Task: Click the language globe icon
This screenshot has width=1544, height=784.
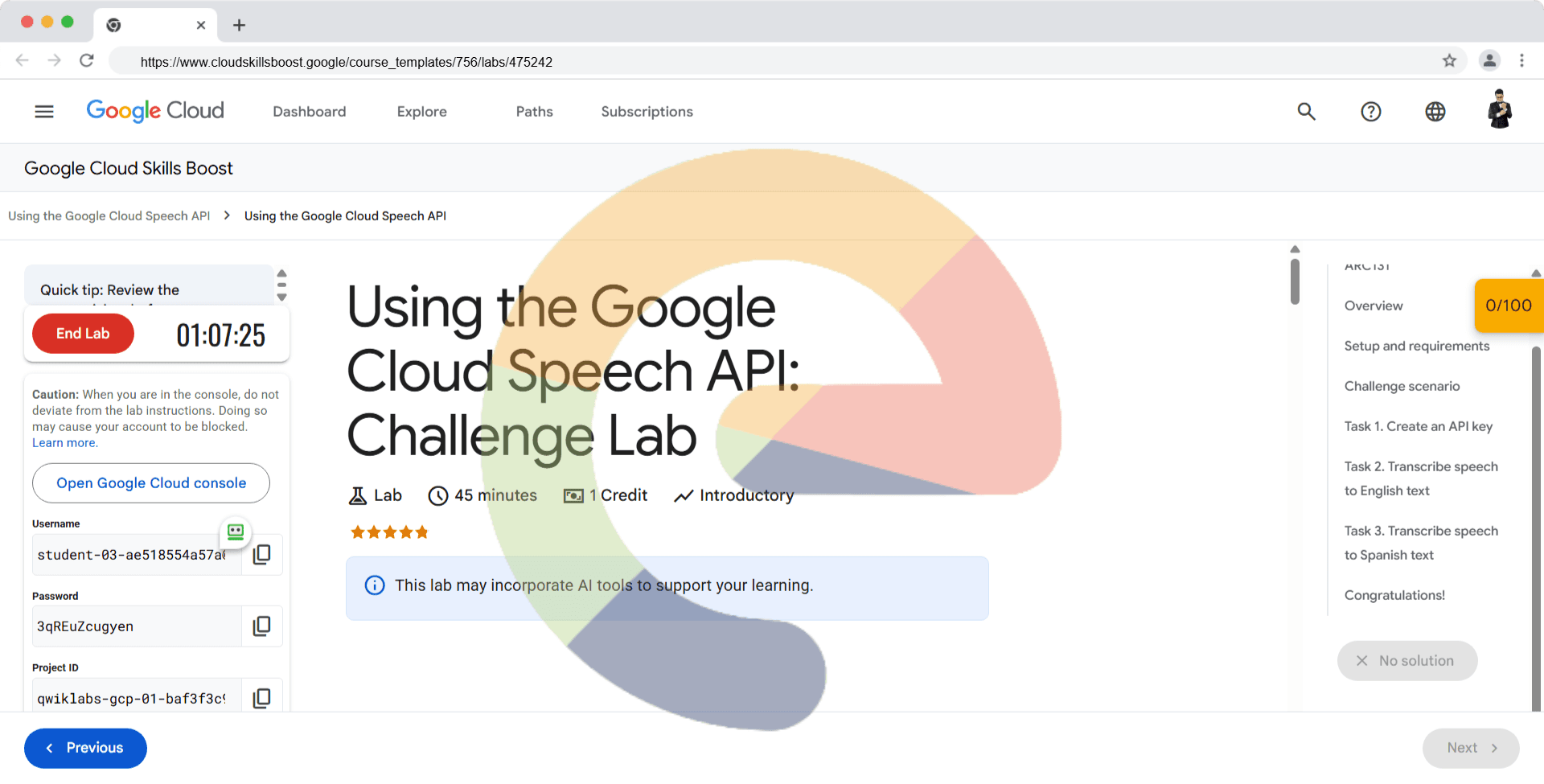Action: coord(1435,112)
